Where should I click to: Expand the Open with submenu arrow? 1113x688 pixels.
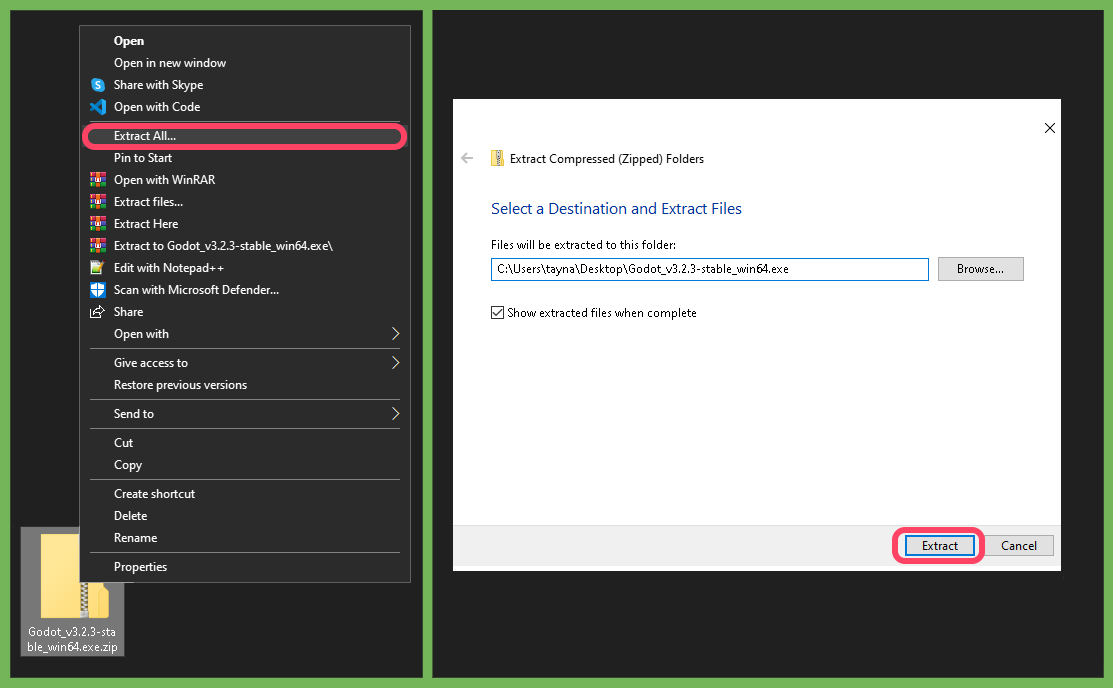tap(395, 334)
